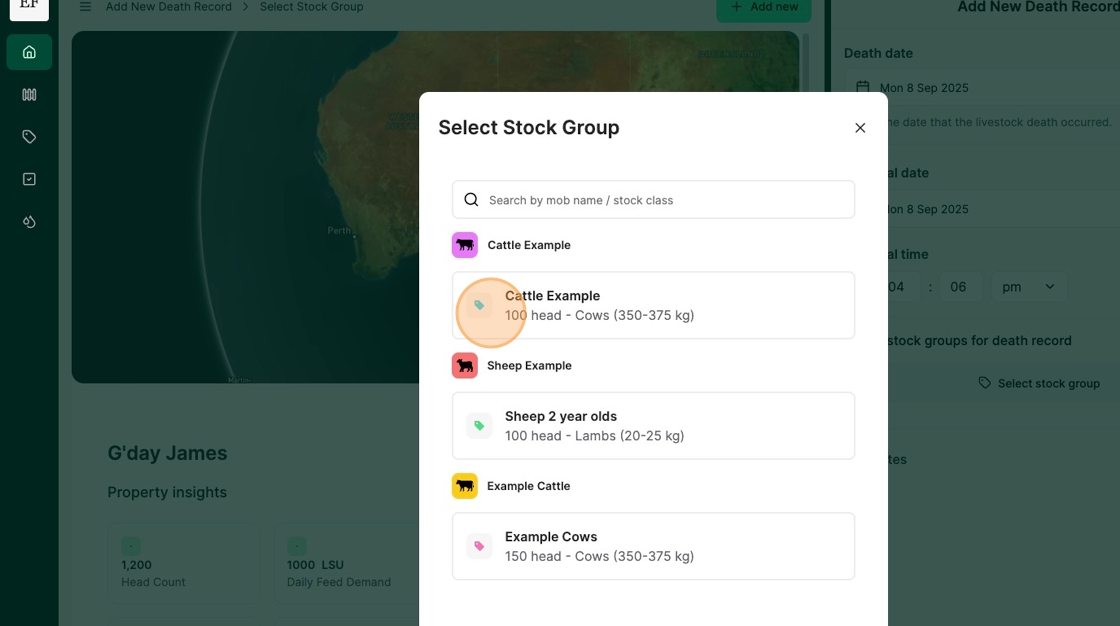Image resolution: width=1120 pixels, height=626 pixels.
Task: Click the yellow Example Cattle mob icon
Action: pyautogui.click(x=464, y=486)
